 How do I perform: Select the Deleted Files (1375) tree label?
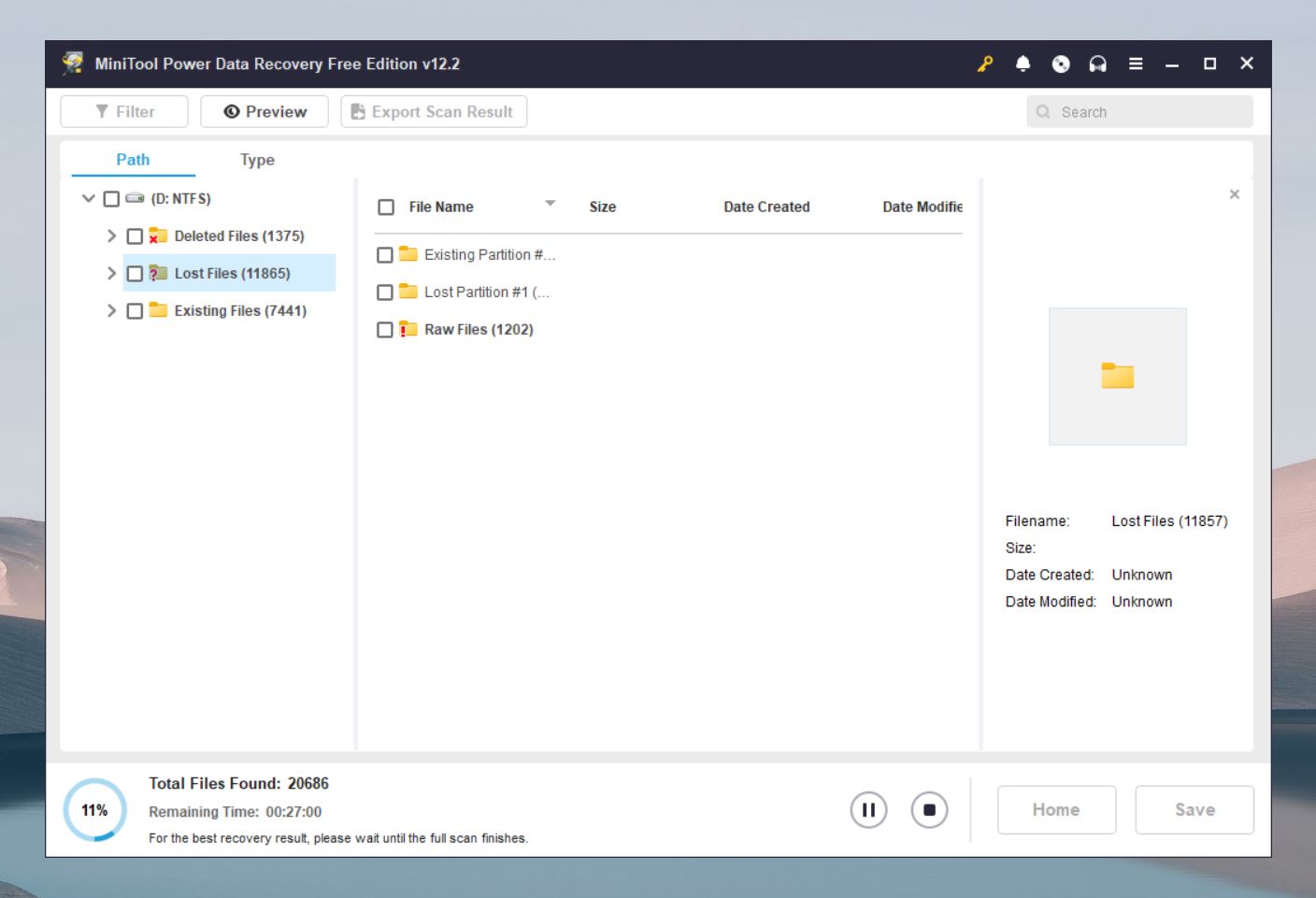click(239, 236)
